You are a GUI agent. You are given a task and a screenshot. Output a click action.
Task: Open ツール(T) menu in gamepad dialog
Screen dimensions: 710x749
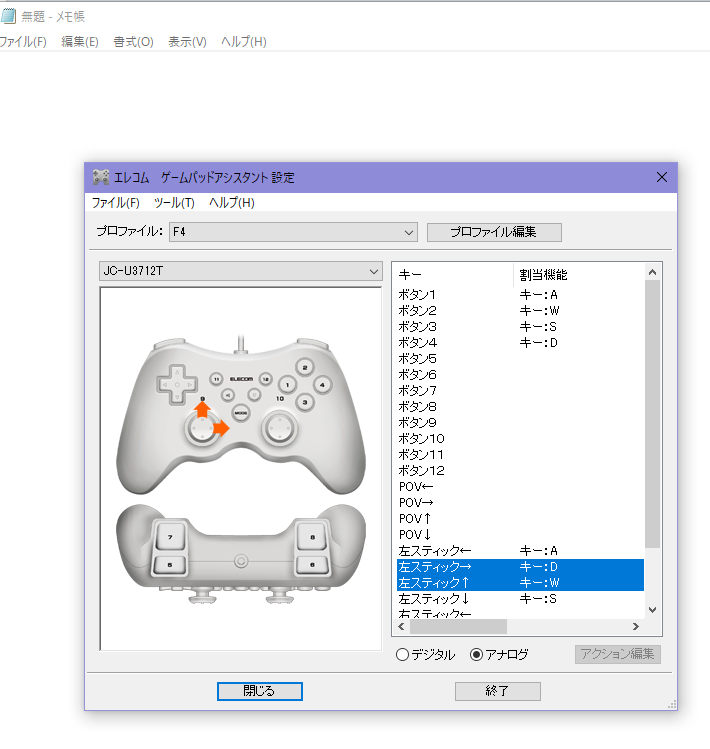[174, 203]
